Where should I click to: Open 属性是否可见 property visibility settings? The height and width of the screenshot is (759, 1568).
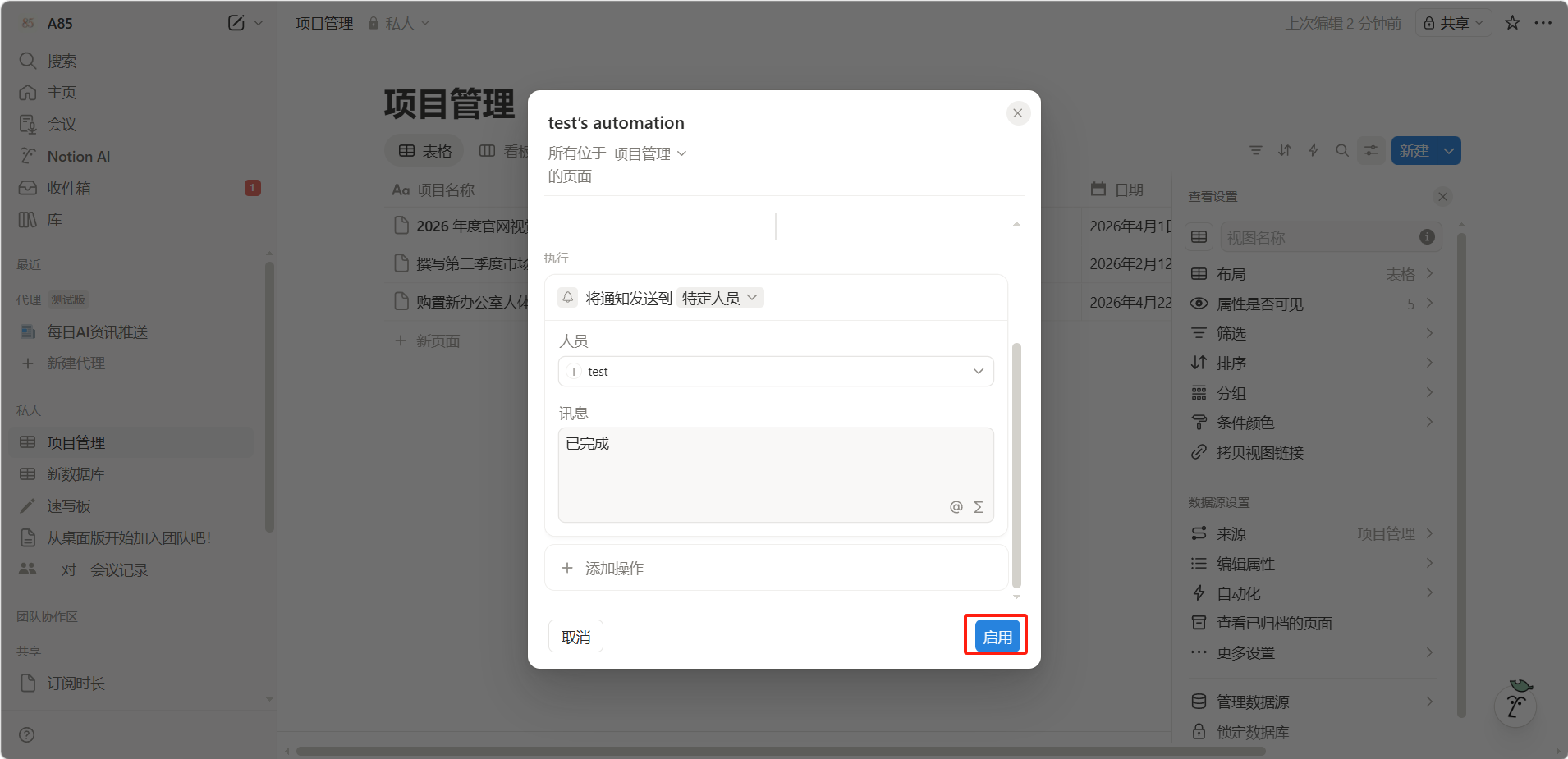(1259, 304)
